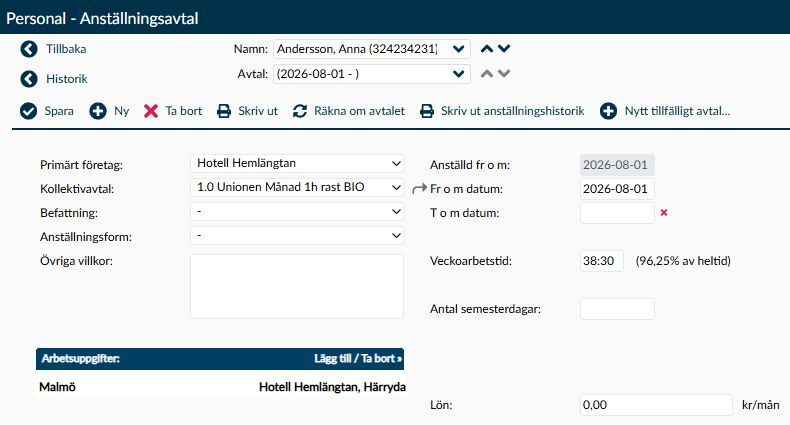This screenshot has width=790, height=425.
Task: Click the Lön input field
Action: [656, 405]
